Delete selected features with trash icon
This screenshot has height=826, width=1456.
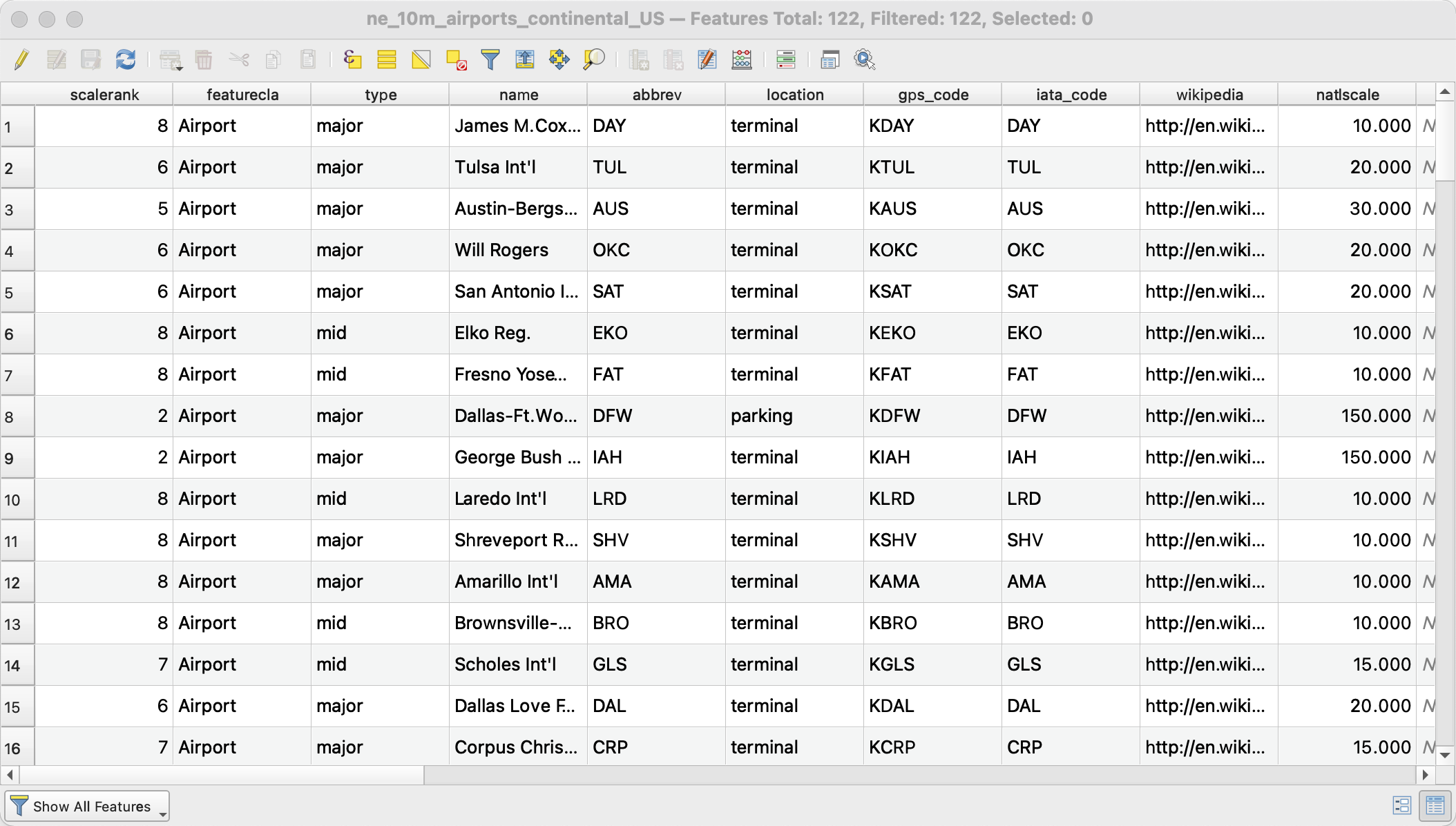(203, 60)
